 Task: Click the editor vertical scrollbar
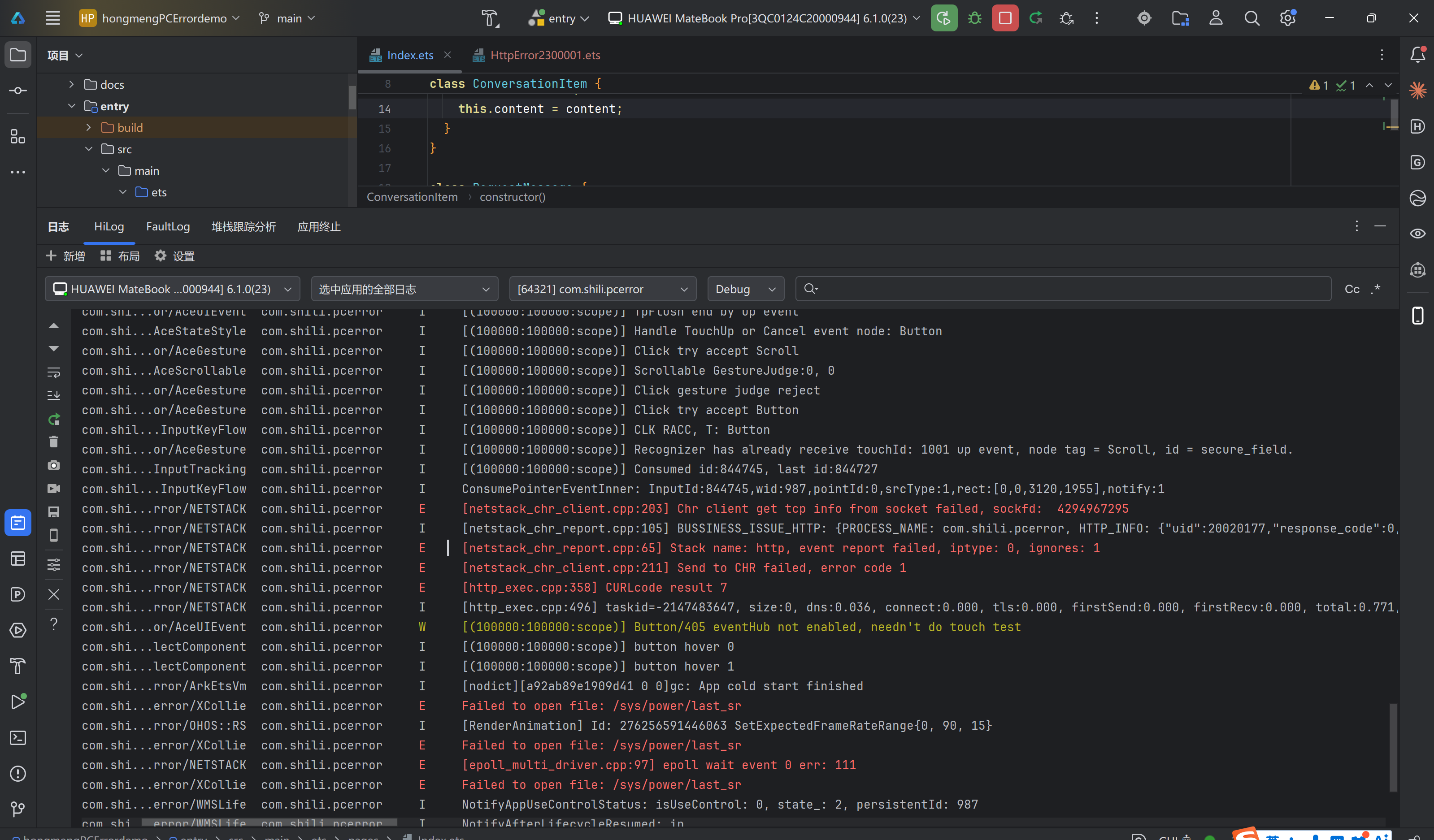tap(1394, 114)
